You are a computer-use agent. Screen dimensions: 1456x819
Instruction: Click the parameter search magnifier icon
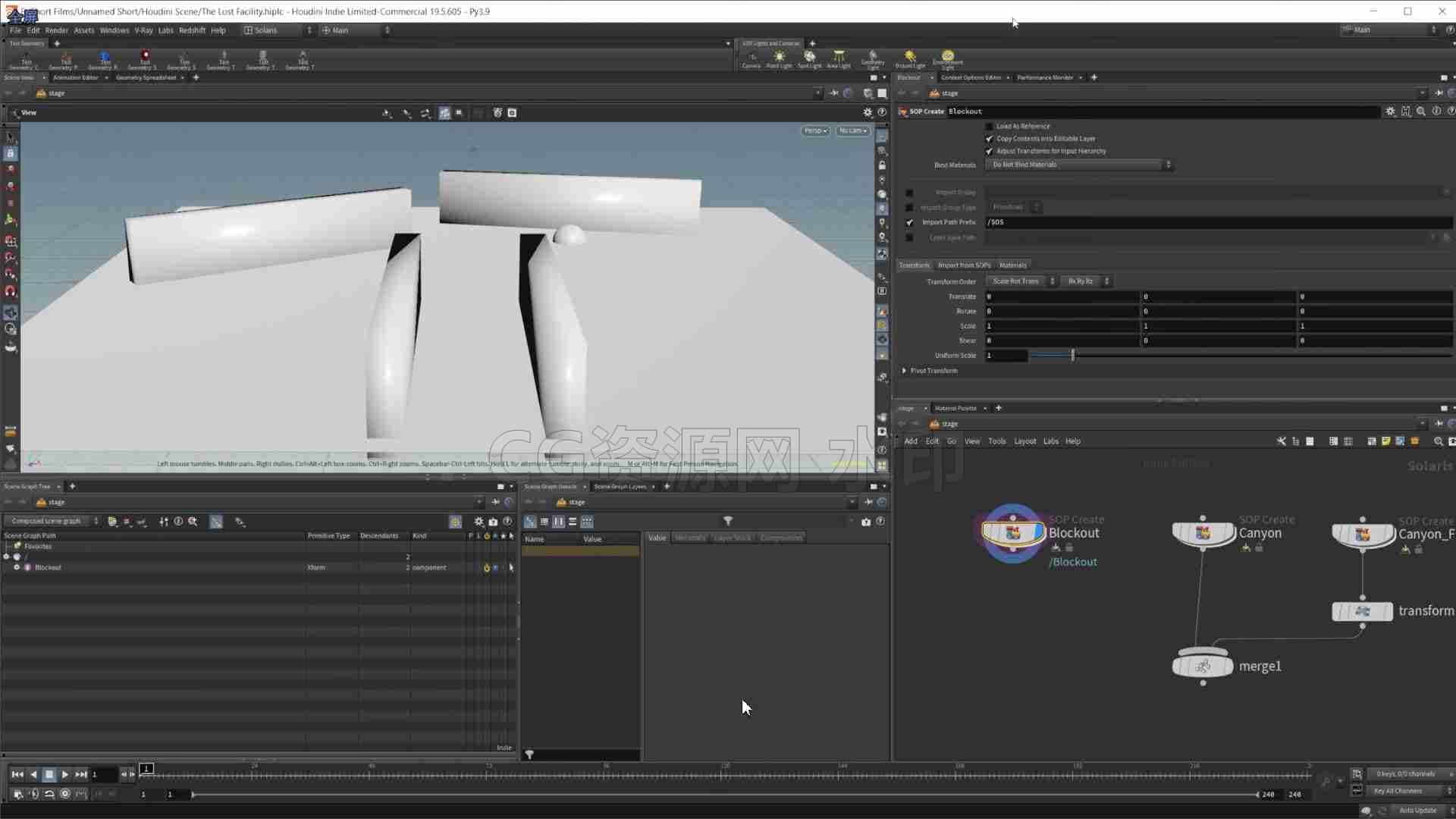[x=1420, y=111]
